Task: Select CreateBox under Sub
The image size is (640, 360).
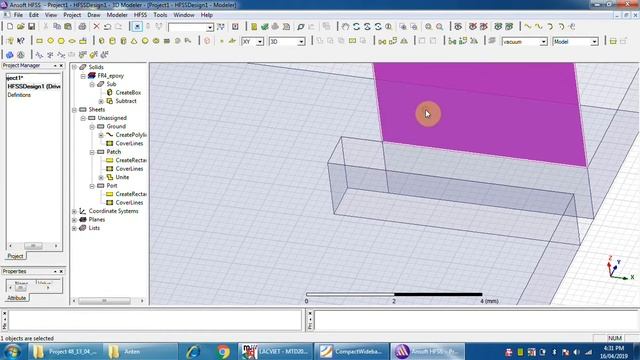Action: point(128,93)
